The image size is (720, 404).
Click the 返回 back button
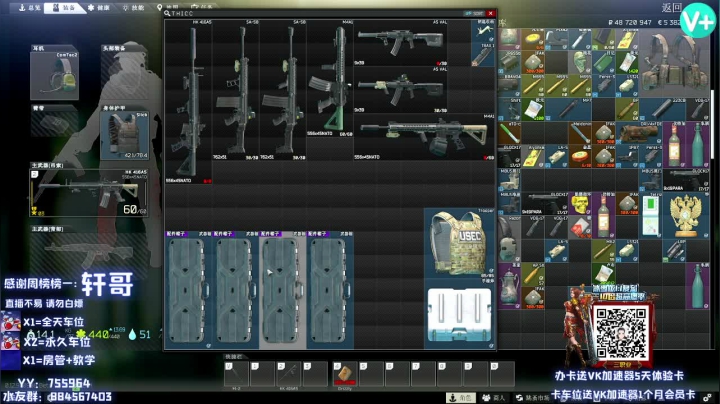coord(671,8)
